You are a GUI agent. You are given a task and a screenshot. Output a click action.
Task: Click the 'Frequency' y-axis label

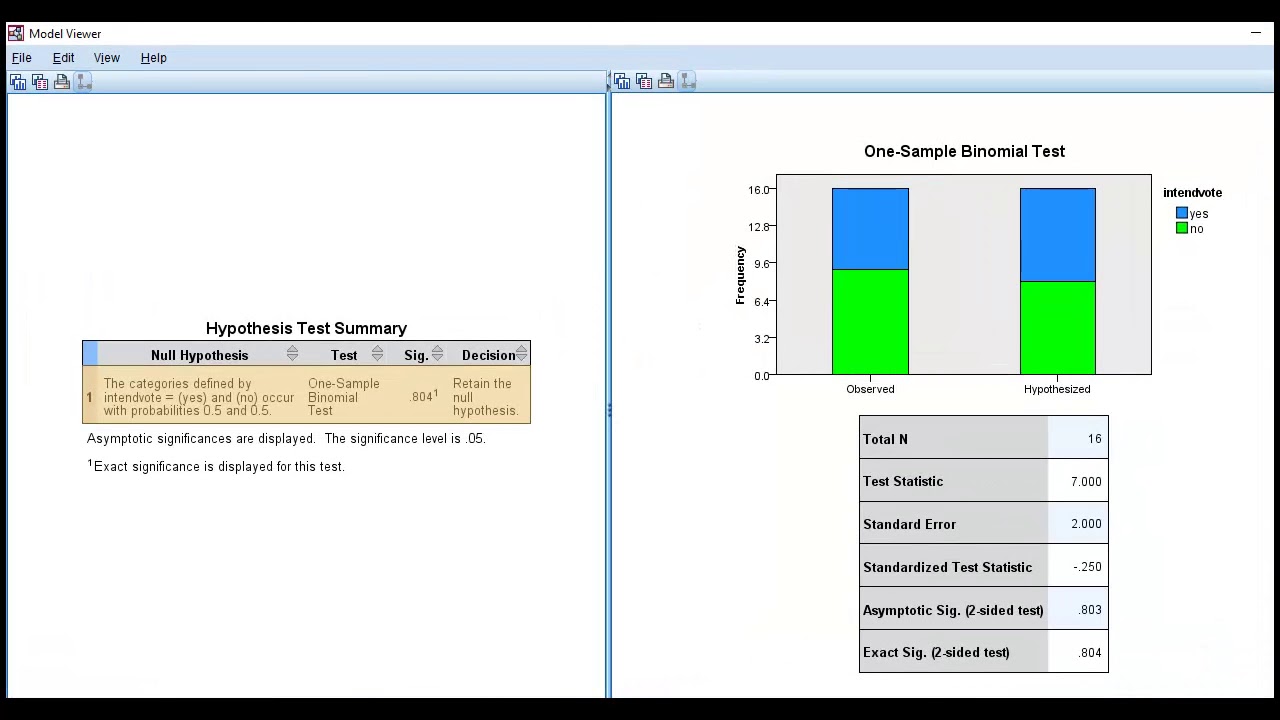[740, 275]
